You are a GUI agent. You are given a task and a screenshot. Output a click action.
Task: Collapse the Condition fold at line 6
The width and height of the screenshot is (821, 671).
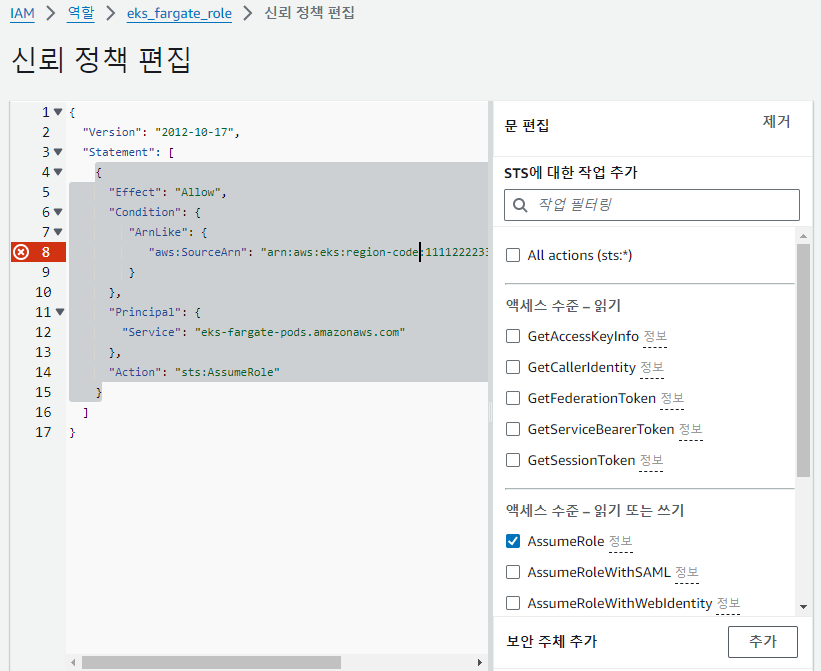(x=58, y=212)
